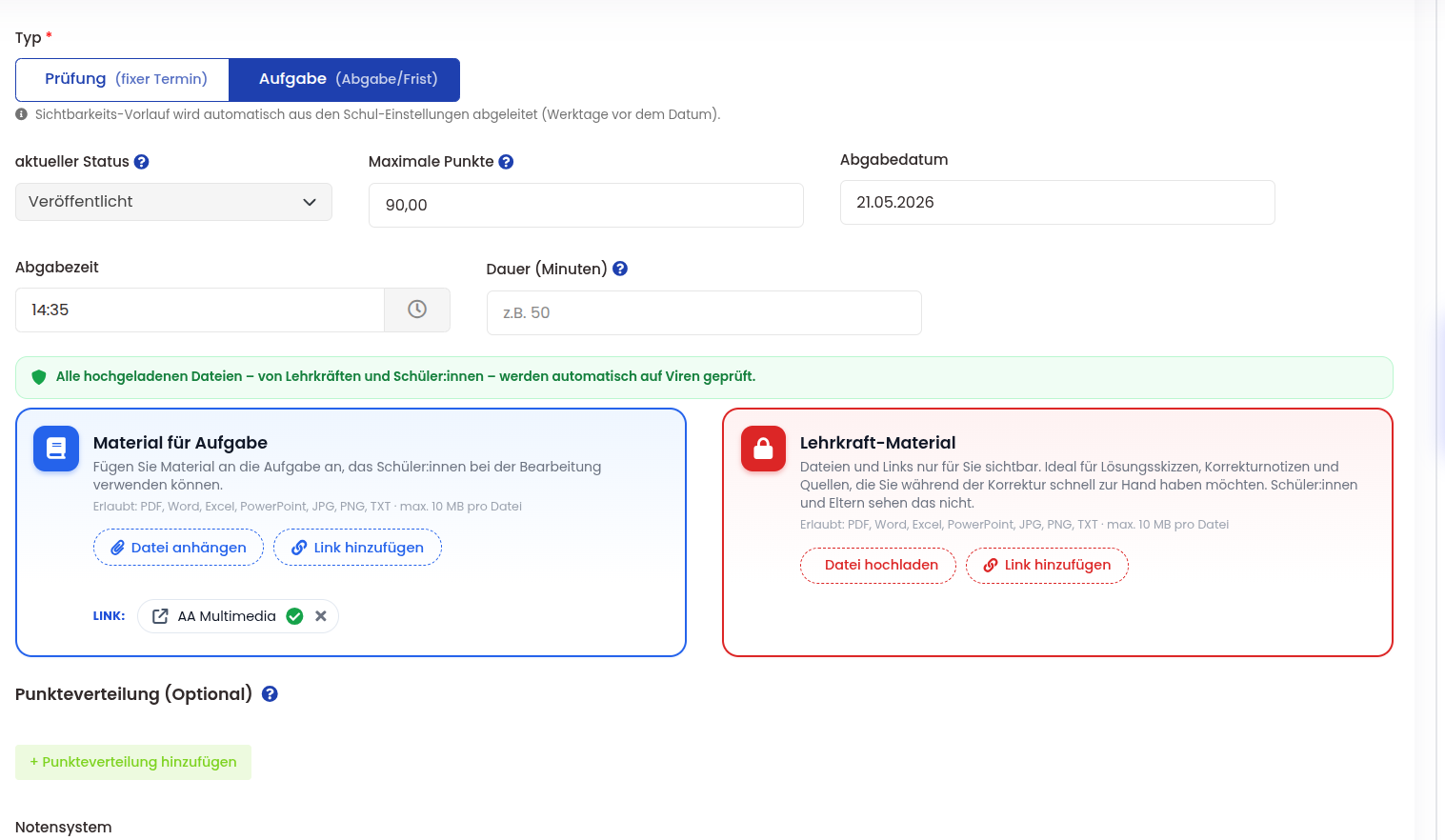This screenshot has width=1445, height=840.
Task: Click the Material für Aufgabe heading
Action: tap(180, 443)
